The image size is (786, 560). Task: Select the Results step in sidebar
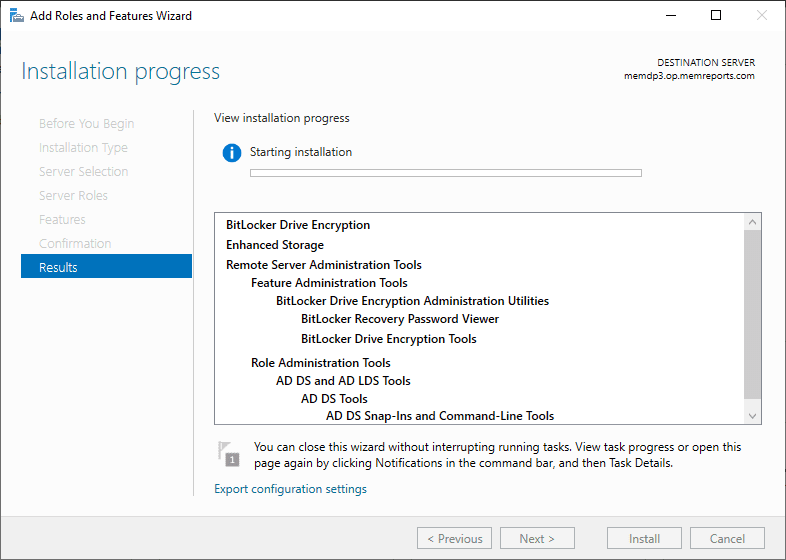[106, 266]
